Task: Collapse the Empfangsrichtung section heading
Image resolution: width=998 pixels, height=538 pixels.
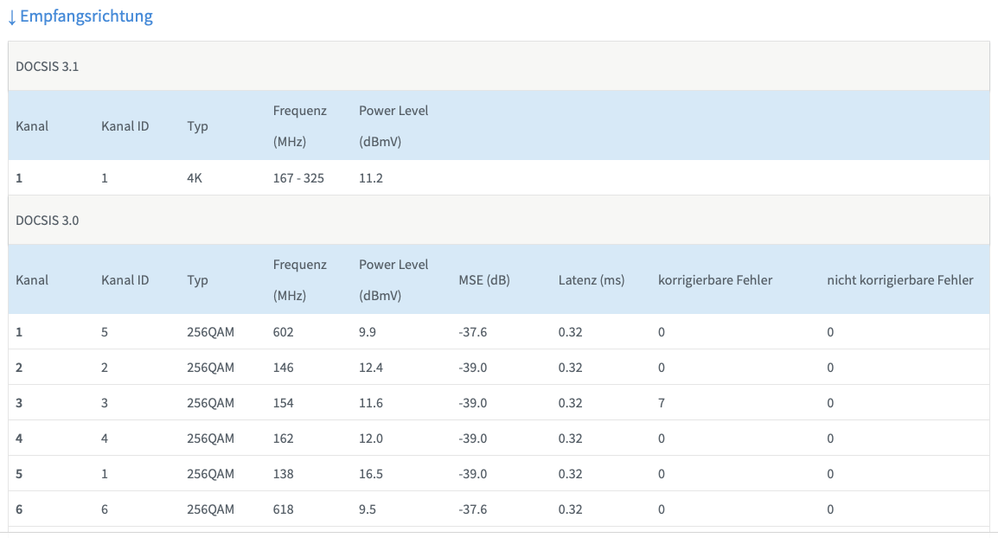Action: [80, 16]
